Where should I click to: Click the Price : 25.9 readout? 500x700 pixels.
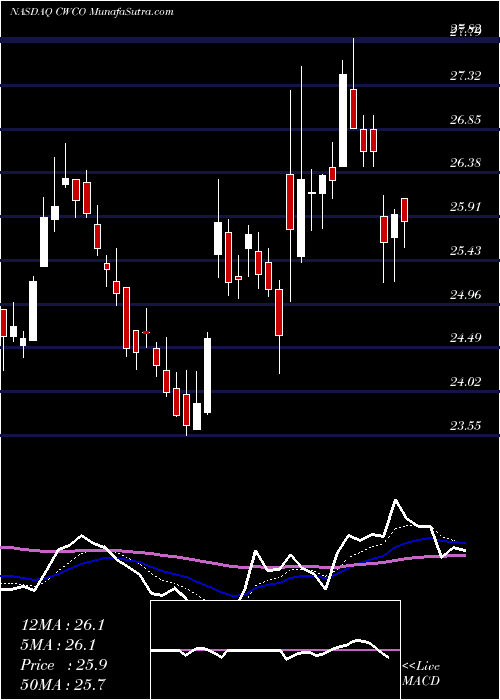[x=63, y=665]
